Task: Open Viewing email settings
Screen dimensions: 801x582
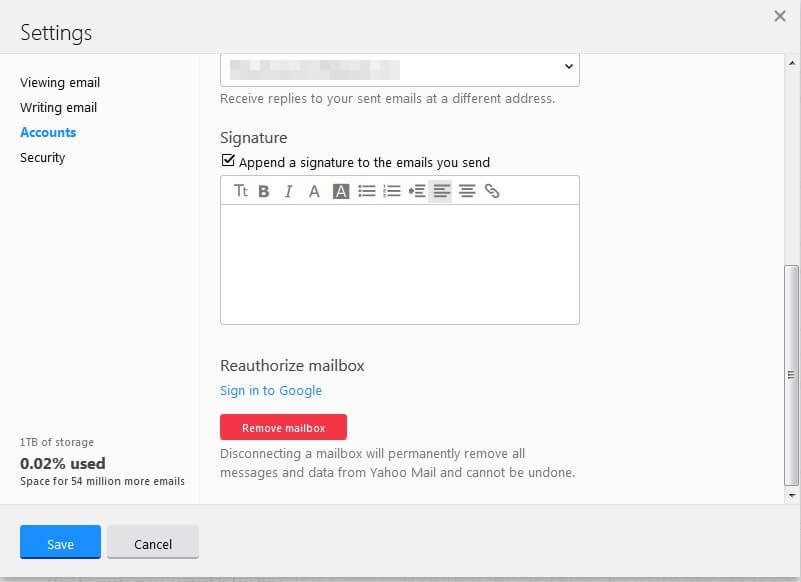Action: (x=60, y=82)
